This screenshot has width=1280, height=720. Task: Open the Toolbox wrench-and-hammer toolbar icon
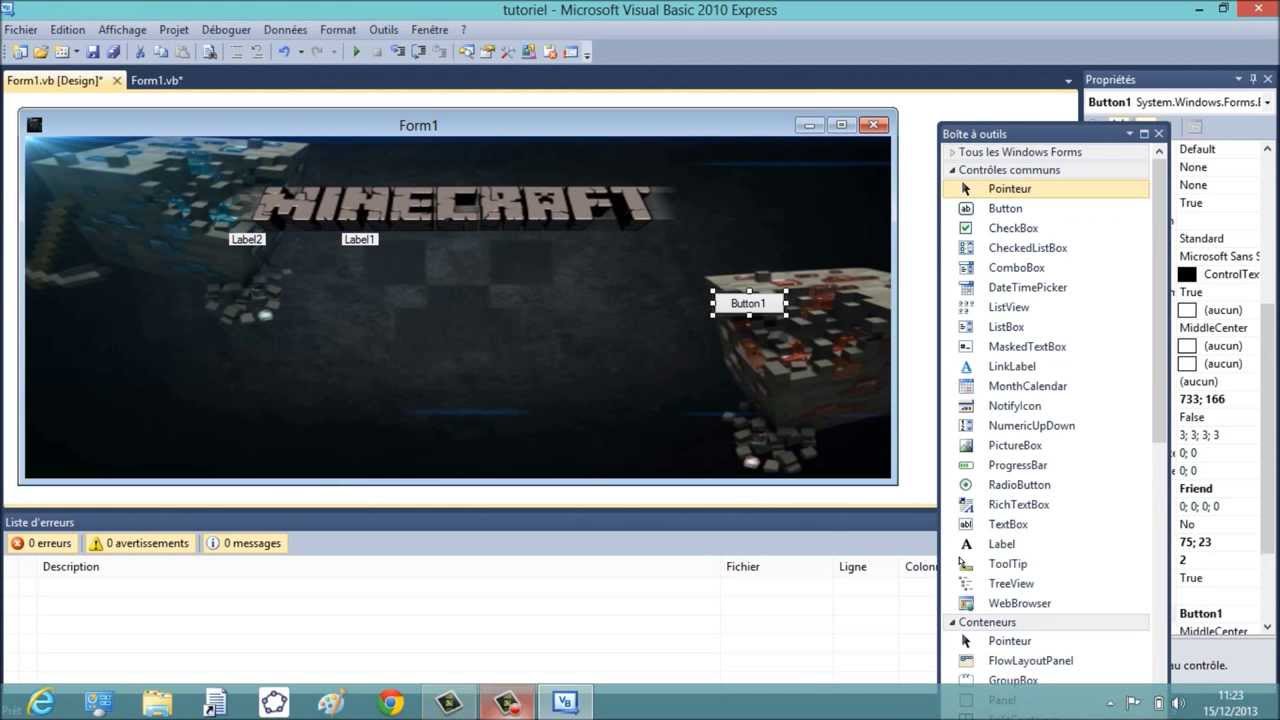508,52
